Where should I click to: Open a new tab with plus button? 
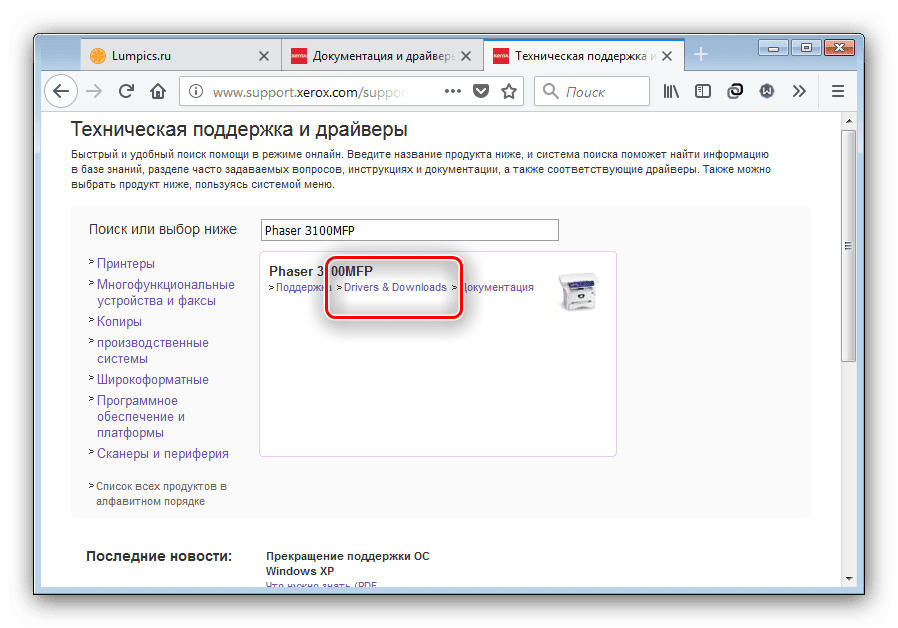[700, 54]
